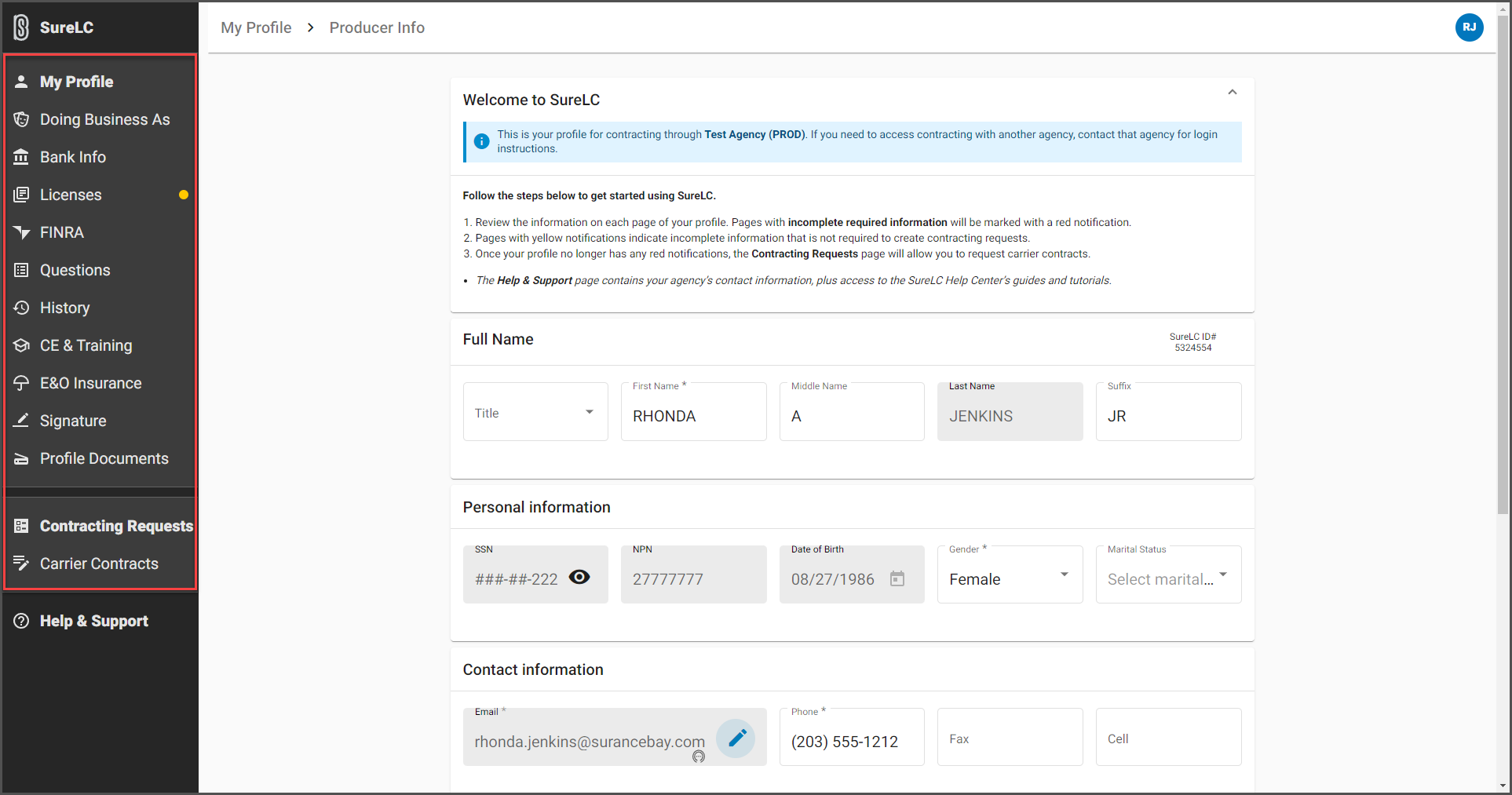Click the Doing Business As shield icon
The width and height of the screenshot is (1512, 795).
pyautogui.click(x=21, y=119)
